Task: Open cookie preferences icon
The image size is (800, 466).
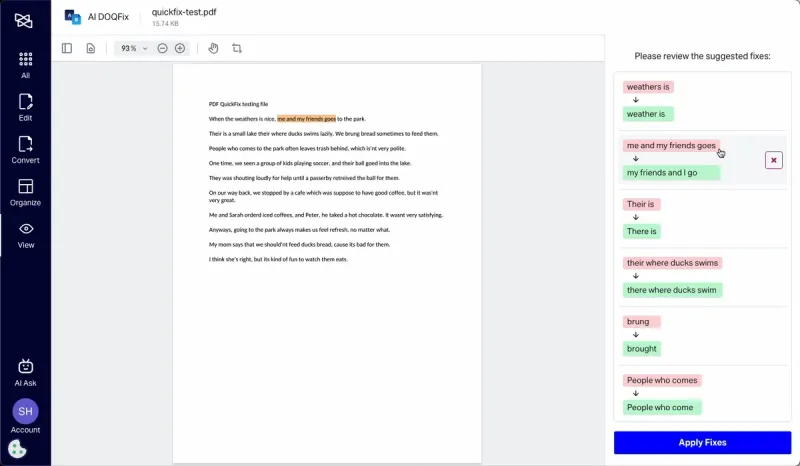Action: click(x=17, y=449)
